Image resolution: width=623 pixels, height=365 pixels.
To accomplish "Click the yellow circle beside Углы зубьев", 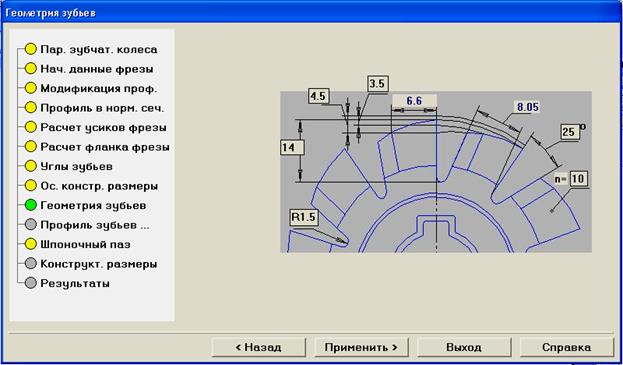I will pos(31,166).
